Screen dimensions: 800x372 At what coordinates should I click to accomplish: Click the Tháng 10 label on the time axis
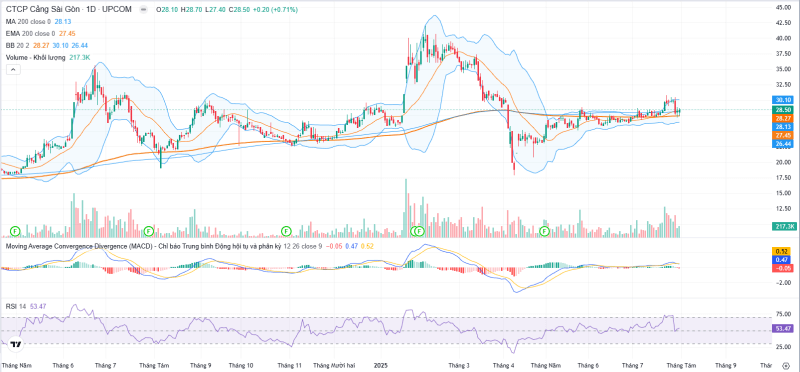pyautogui.click(x=241, y=365)
